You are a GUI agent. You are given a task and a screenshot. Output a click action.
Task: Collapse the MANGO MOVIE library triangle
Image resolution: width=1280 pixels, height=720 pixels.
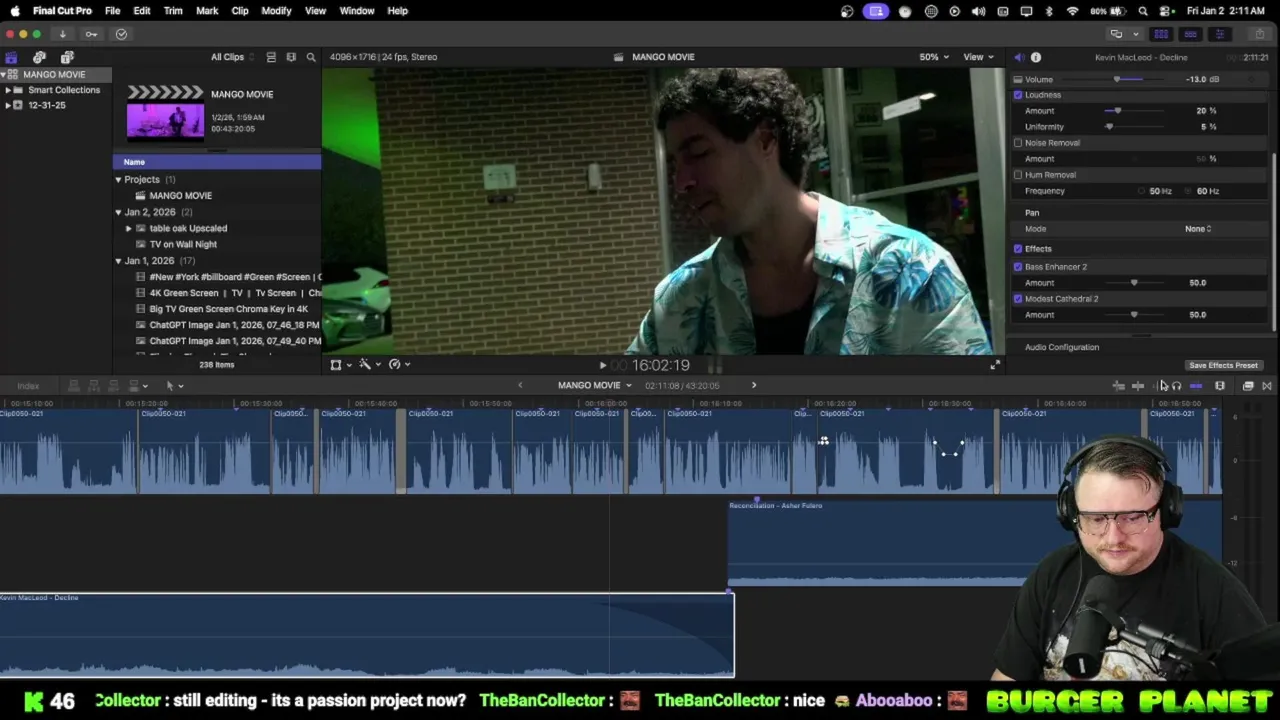tap(4, 75)
